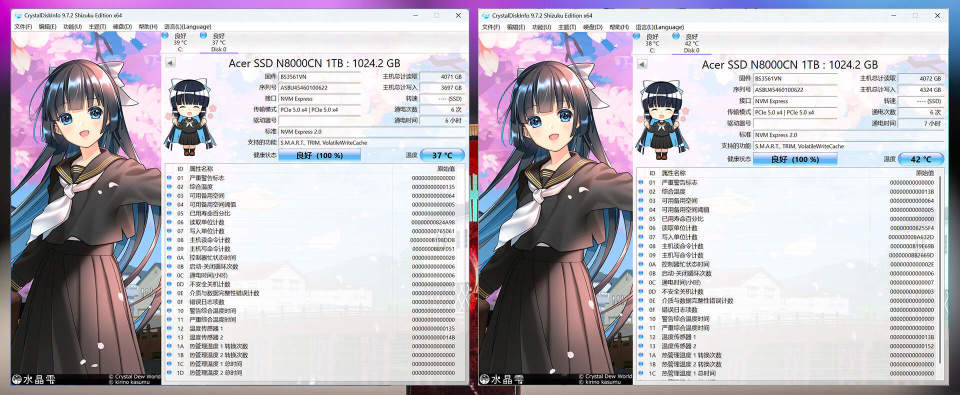Screen dimensions: 960x395
Task: Click status dot of row 1B in right window
Action: coord(641,364)
